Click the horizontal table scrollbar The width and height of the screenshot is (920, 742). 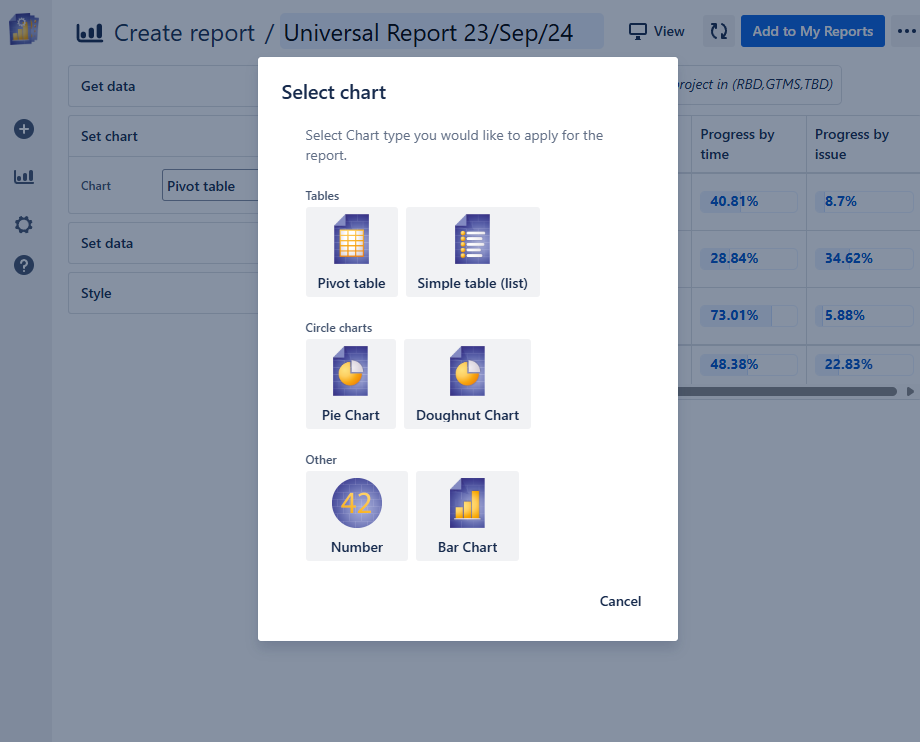click(787, 391)
